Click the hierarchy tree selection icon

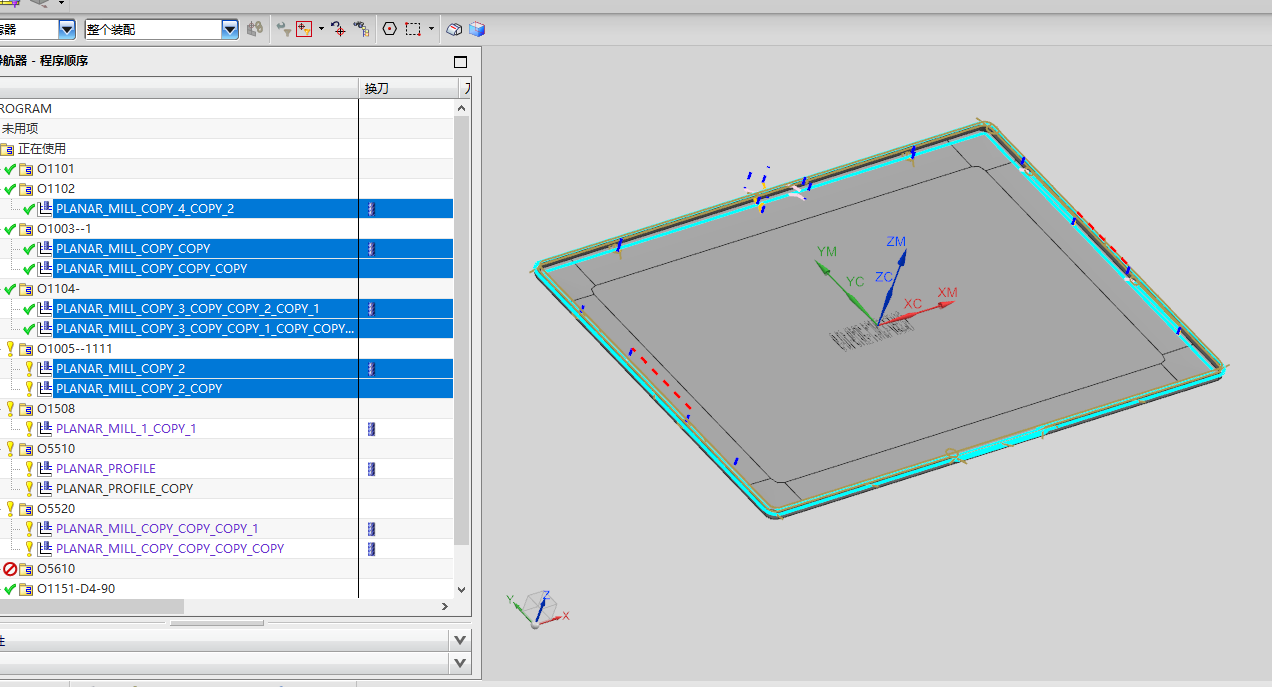[x=361, y=29]
